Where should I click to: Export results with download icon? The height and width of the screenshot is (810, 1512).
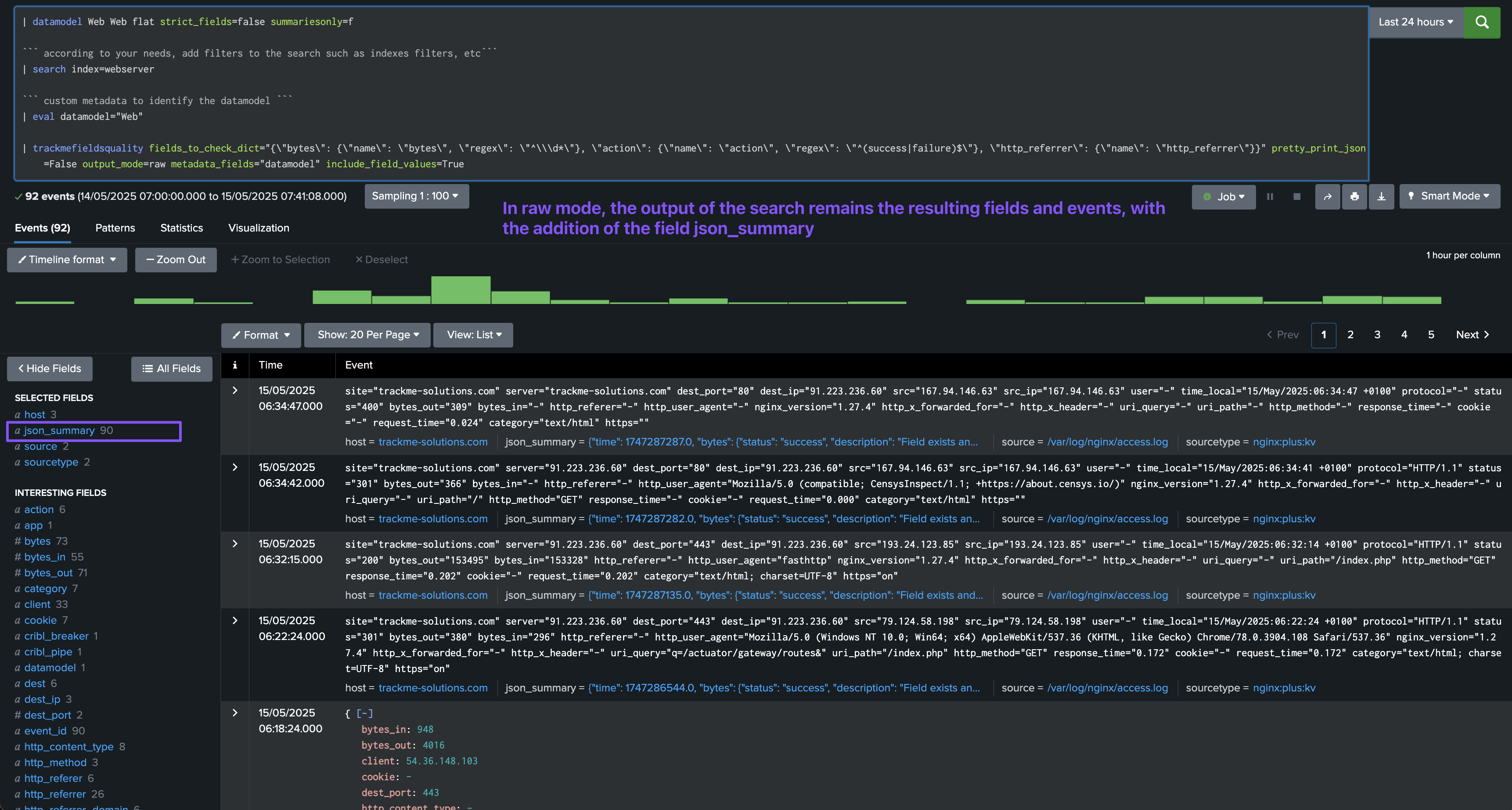1381,197
